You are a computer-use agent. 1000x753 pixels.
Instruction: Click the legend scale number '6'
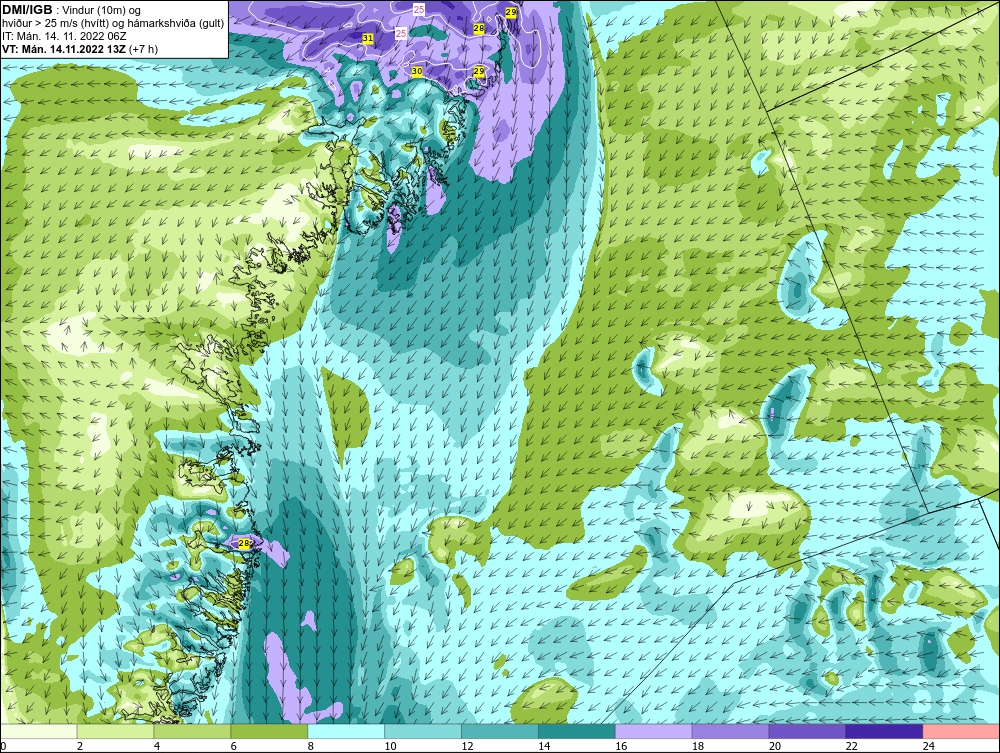point(233,746)
